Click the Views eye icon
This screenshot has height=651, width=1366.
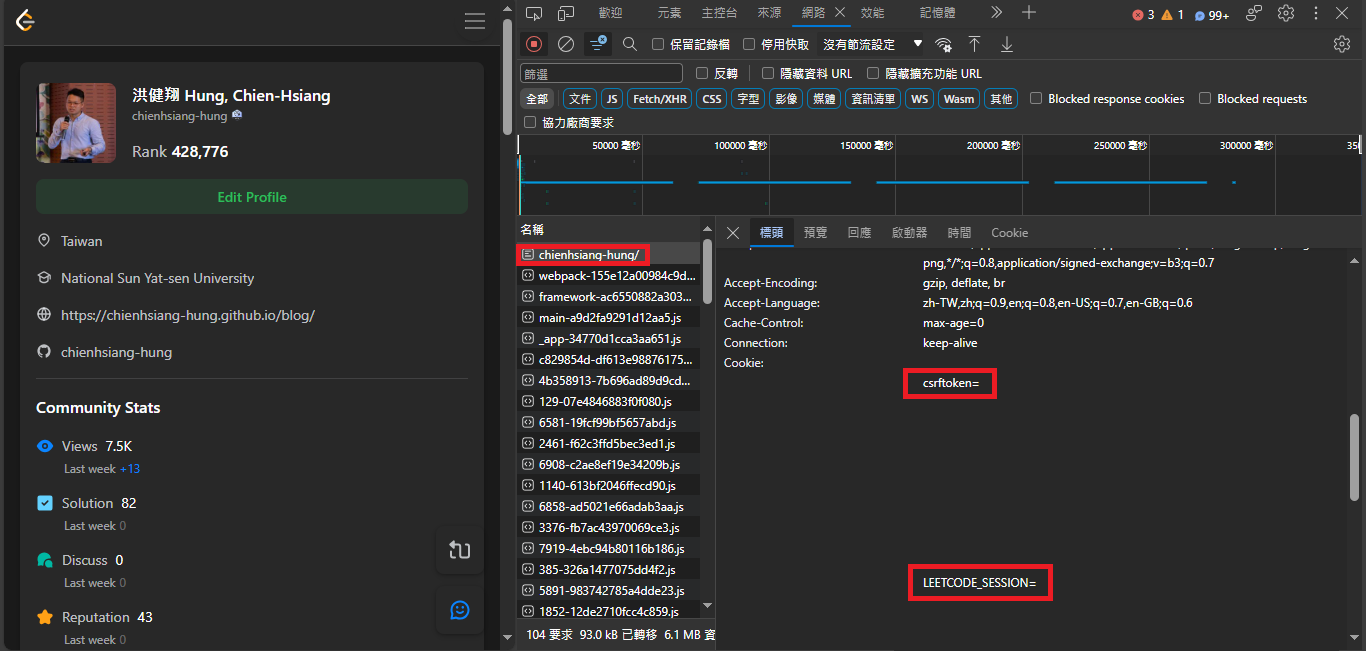(x=45, y=446)
